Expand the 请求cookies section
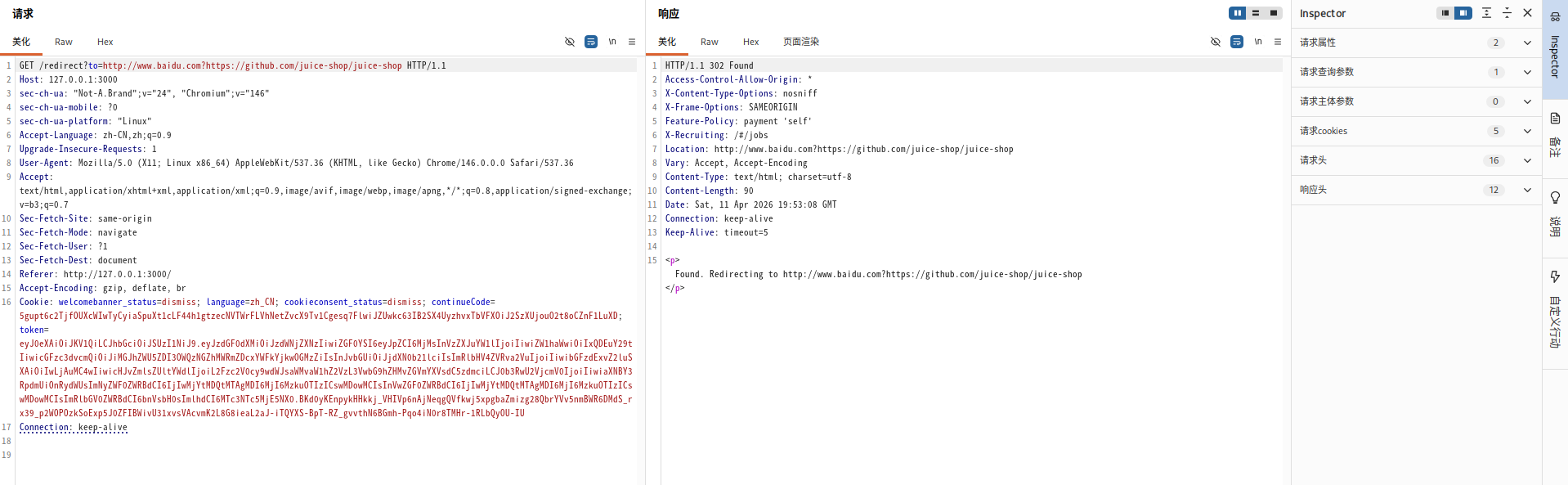1568x485 pixels. [1527, 131]
